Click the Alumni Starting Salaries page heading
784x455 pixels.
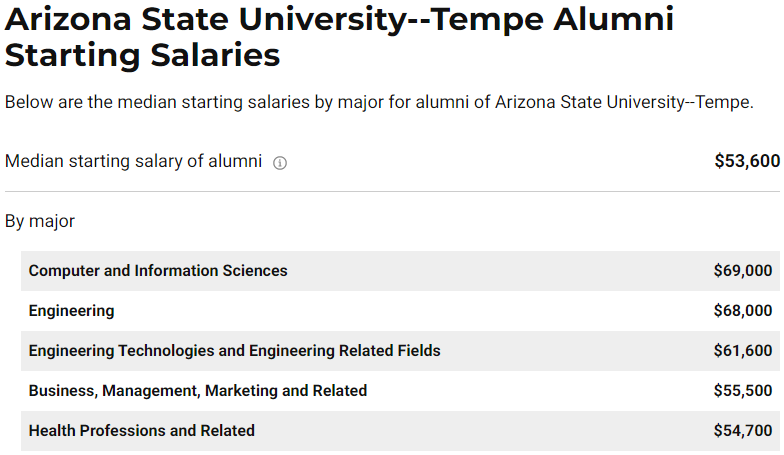click(x=340, y=36)
